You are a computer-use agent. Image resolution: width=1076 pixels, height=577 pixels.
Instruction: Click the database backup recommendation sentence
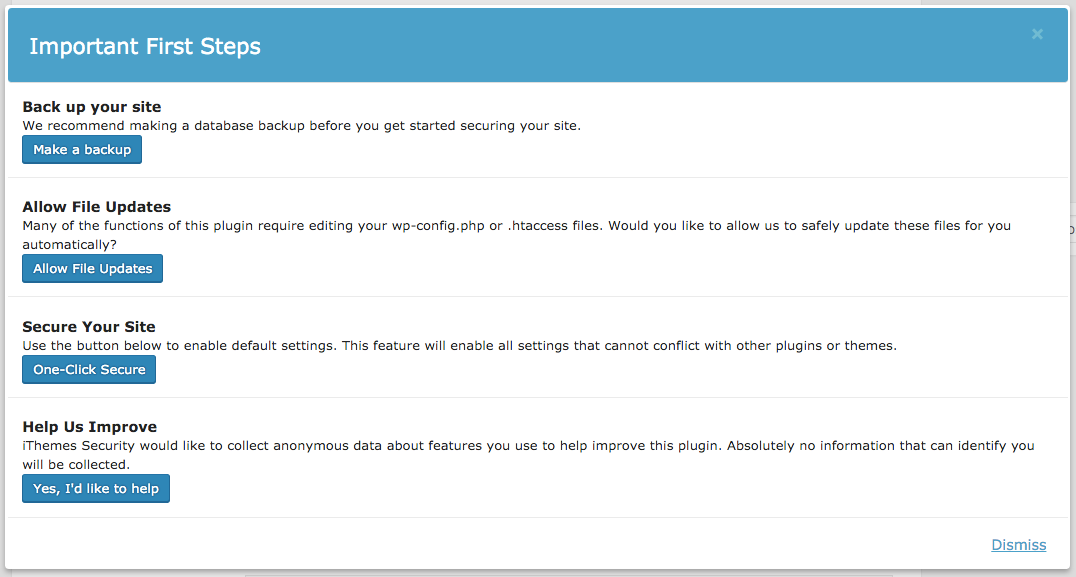301,126
